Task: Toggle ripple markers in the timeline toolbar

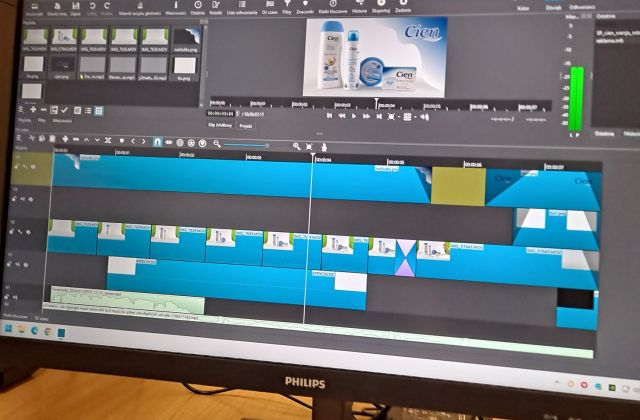Action: (202, 143)
